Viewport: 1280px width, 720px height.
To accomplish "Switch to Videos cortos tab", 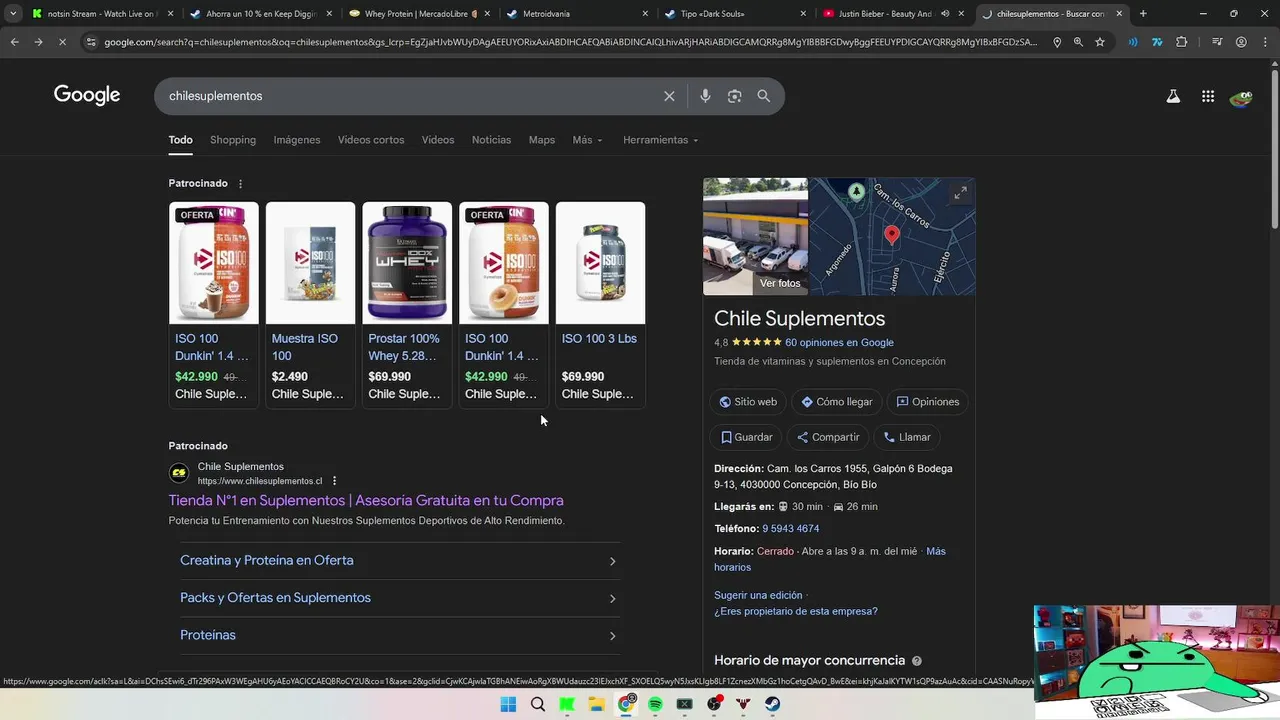I will (x=371, y=140).
